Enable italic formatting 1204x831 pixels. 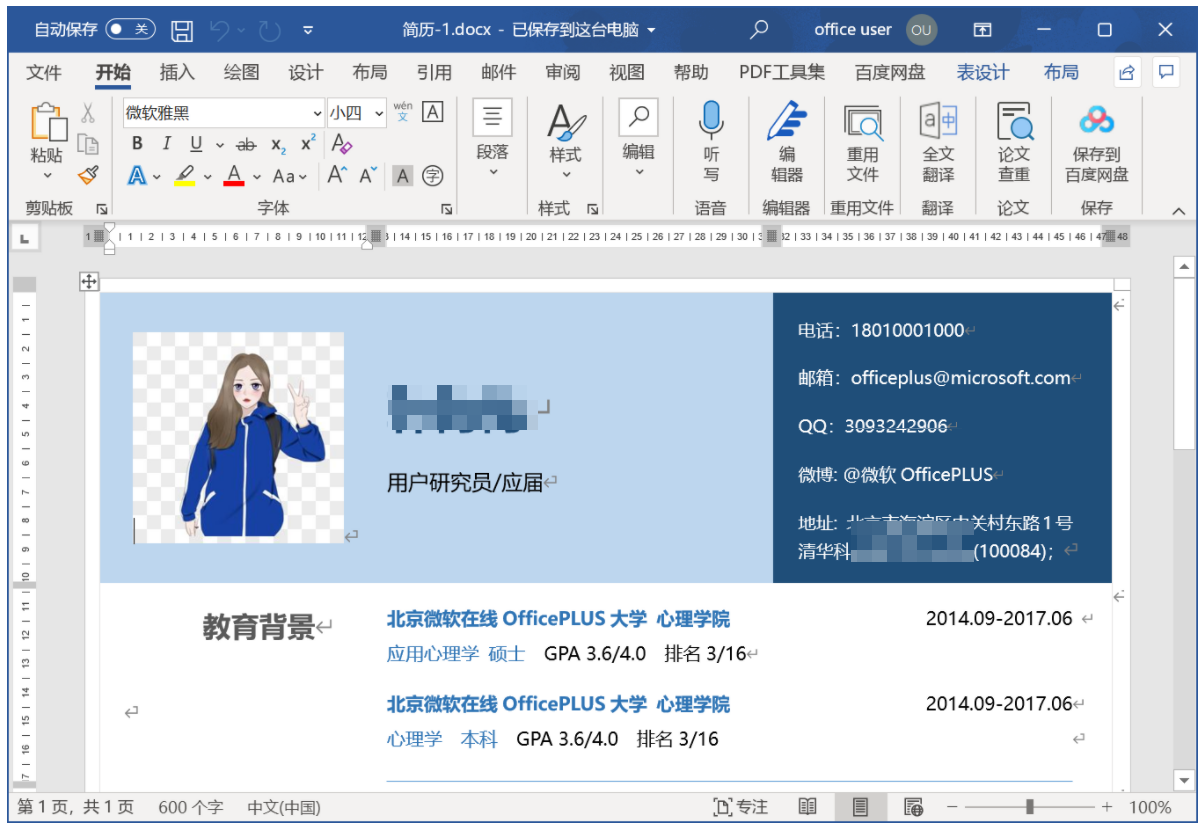tap(166, 144)
